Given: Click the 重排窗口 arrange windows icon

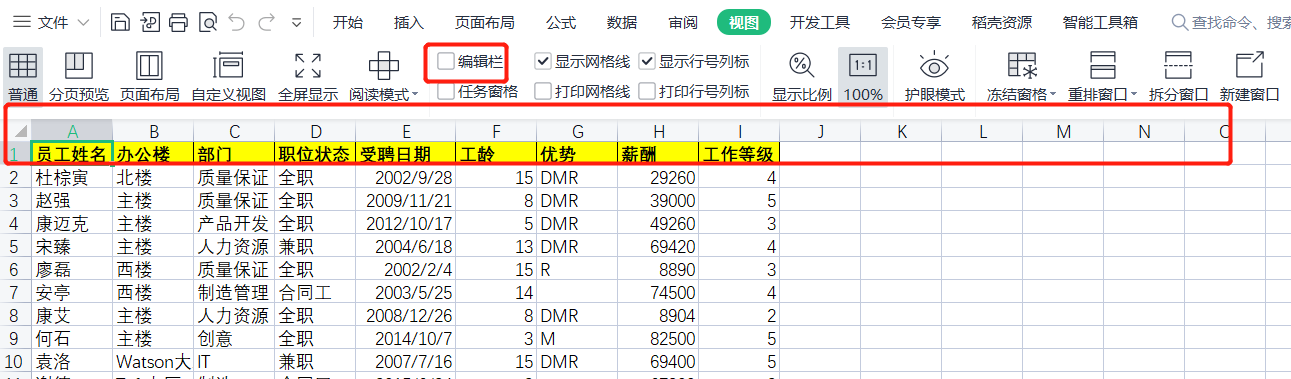Looking at the screenshot, I should 1103,67.
